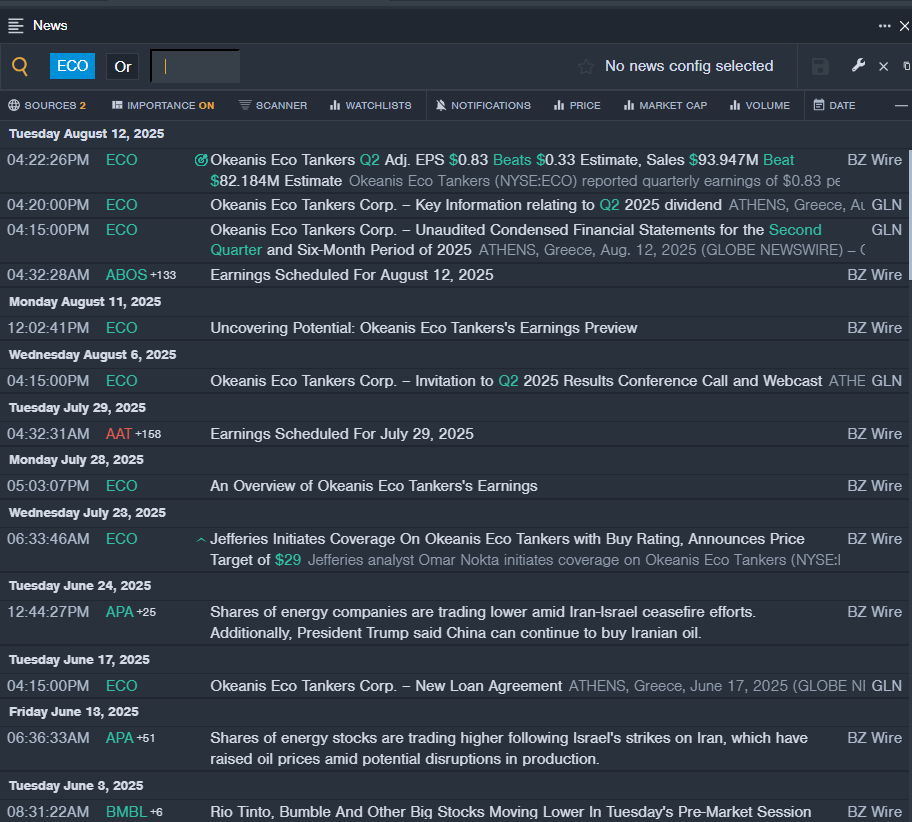Toggle the Or search operator
This screenshot has width=912, height=822.
(x=123, y=67)
